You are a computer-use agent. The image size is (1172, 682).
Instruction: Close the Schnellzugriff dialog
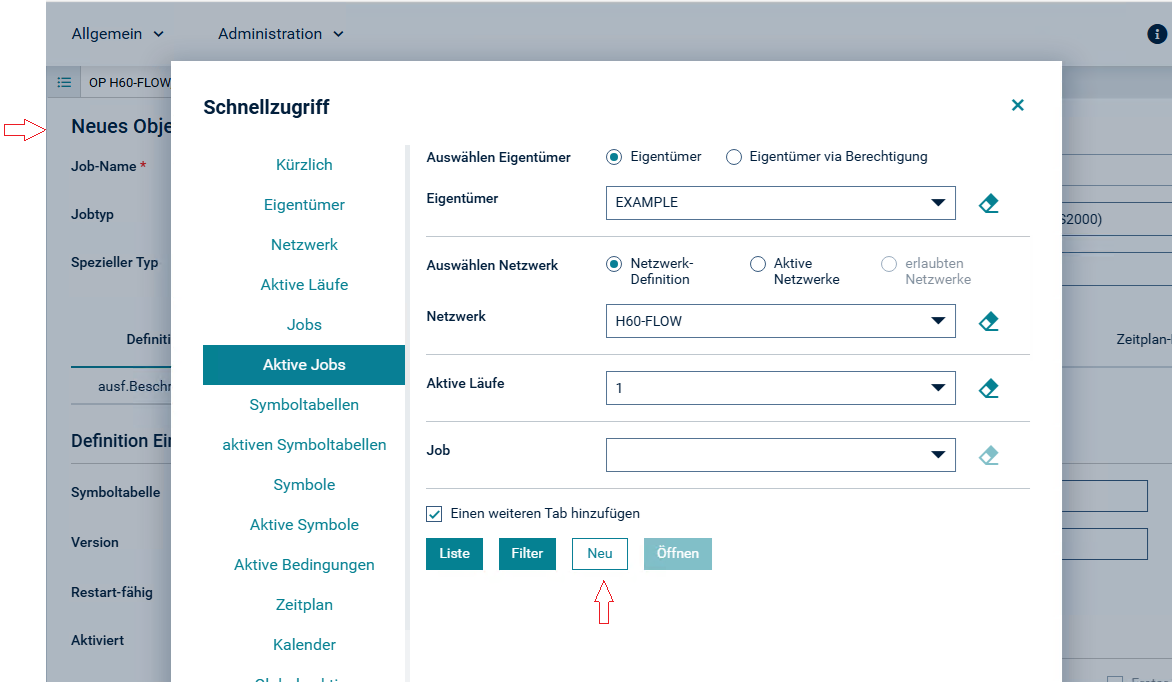pos(1017,105)
